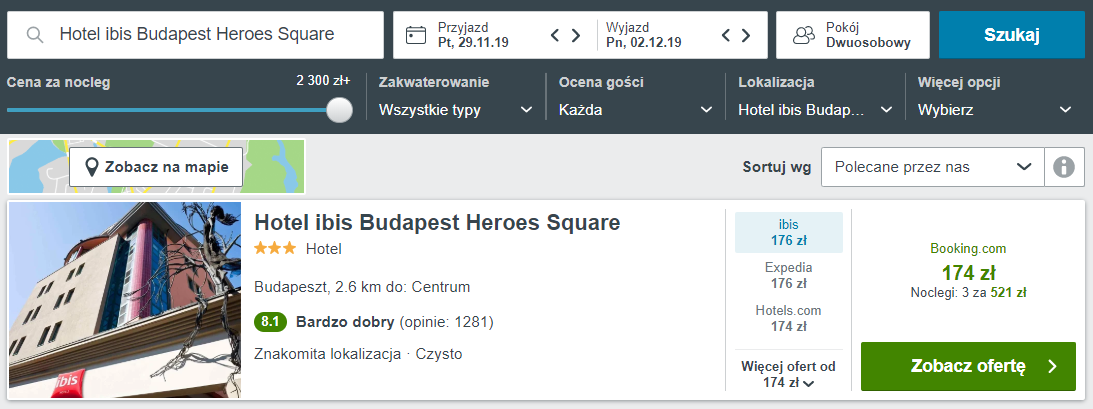The height and width of the screenshot is (409, 1093).
Task: Click the guests icon for Pokój
Action: [x=804, y=35]
